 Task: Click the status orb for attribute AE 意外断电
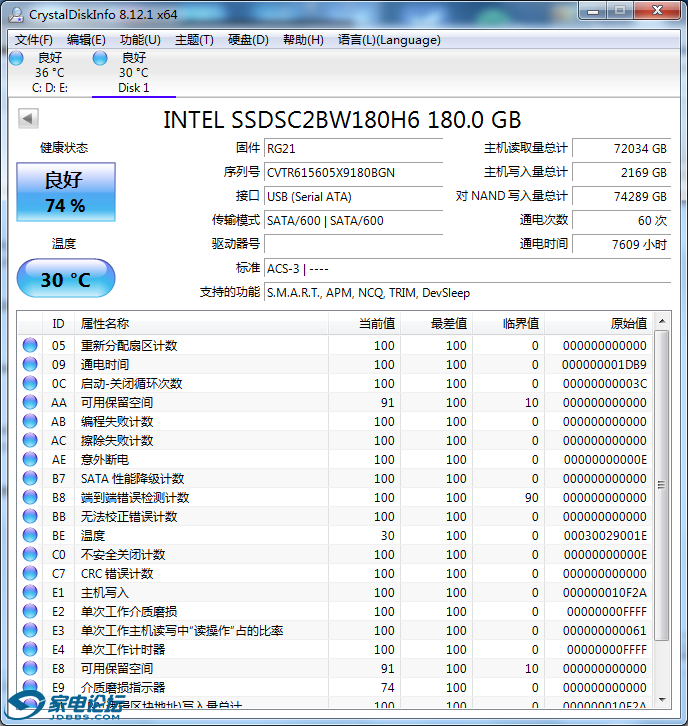click(x=30, y=459)
